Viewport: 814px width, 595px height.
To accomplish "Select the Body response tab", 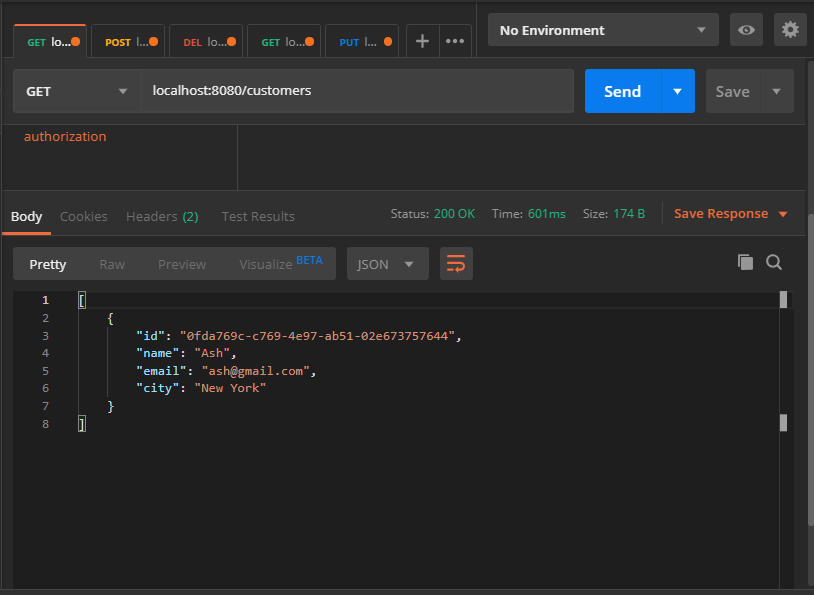I will click(x=26, y=217).
